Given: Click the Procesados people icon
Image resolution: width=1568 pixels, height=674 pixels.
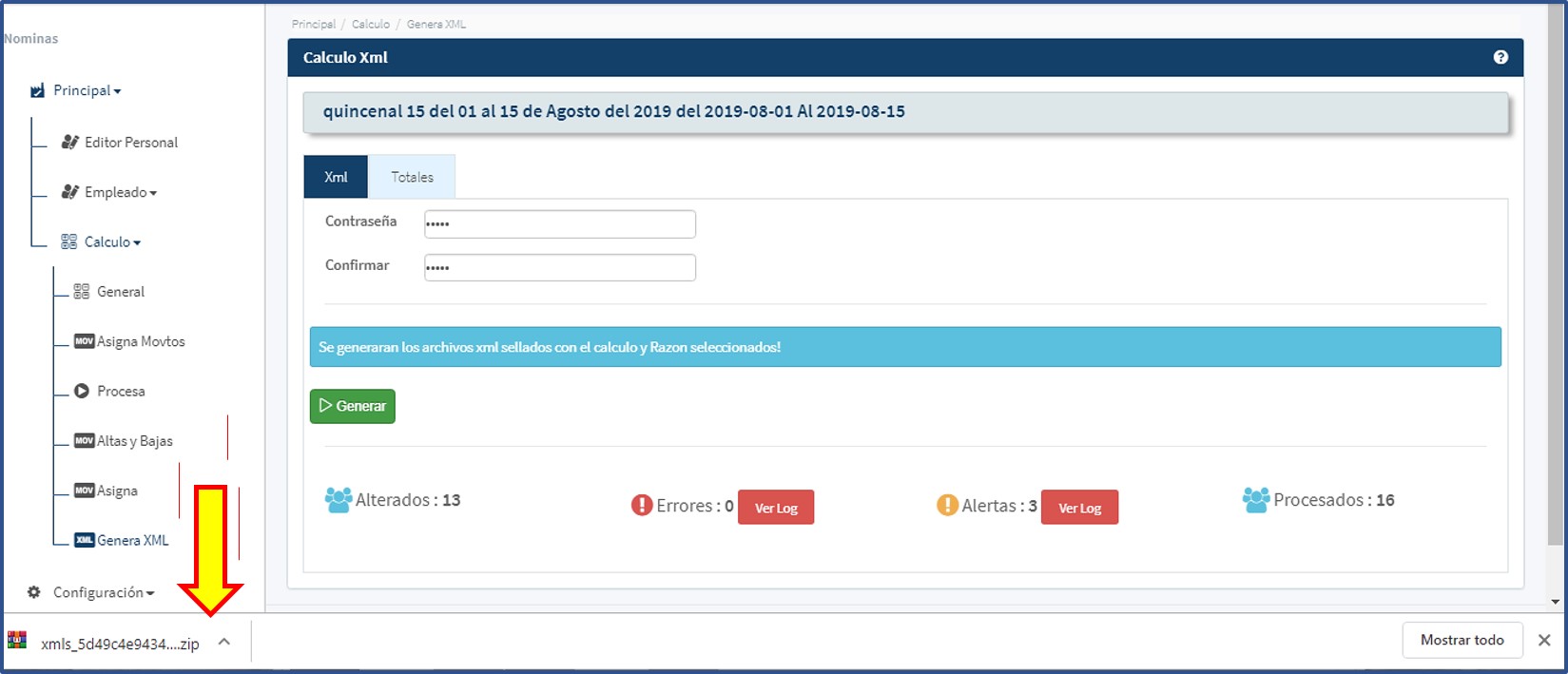Looking at the screenshot, I should point(1255,500).
